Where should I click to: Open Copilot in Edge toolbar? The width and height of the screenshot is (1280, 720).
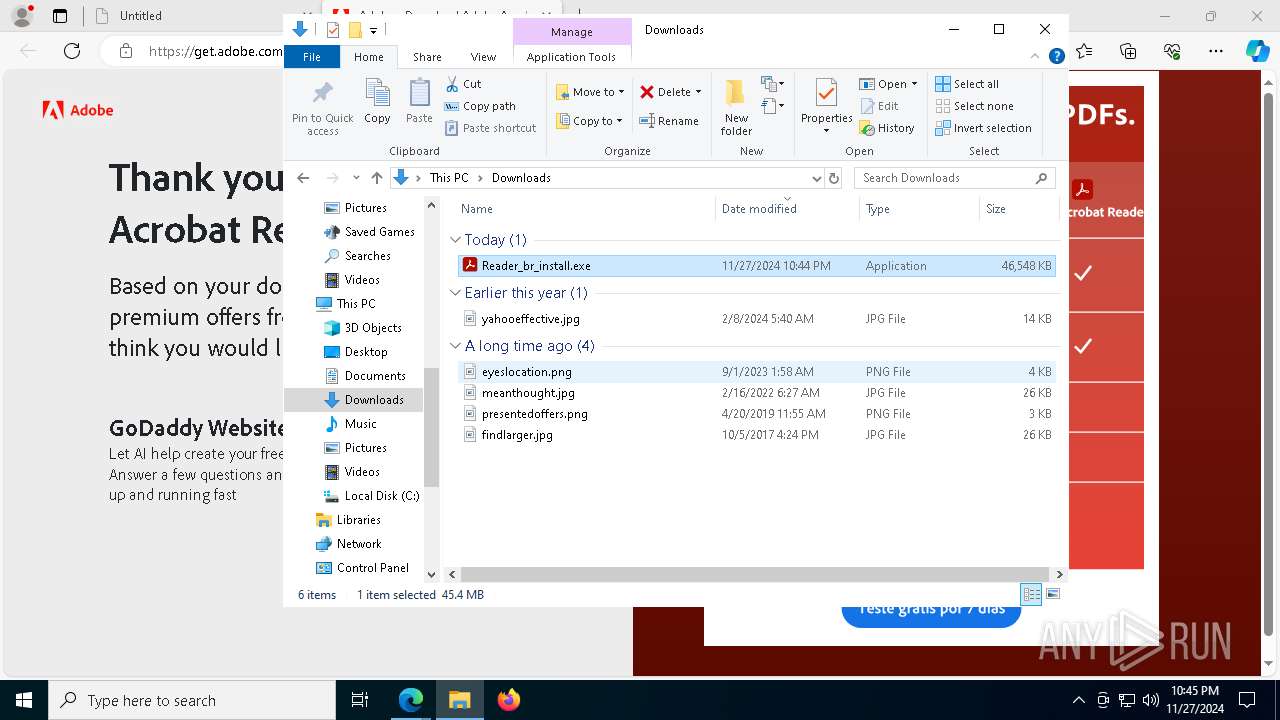(1257, 50)
